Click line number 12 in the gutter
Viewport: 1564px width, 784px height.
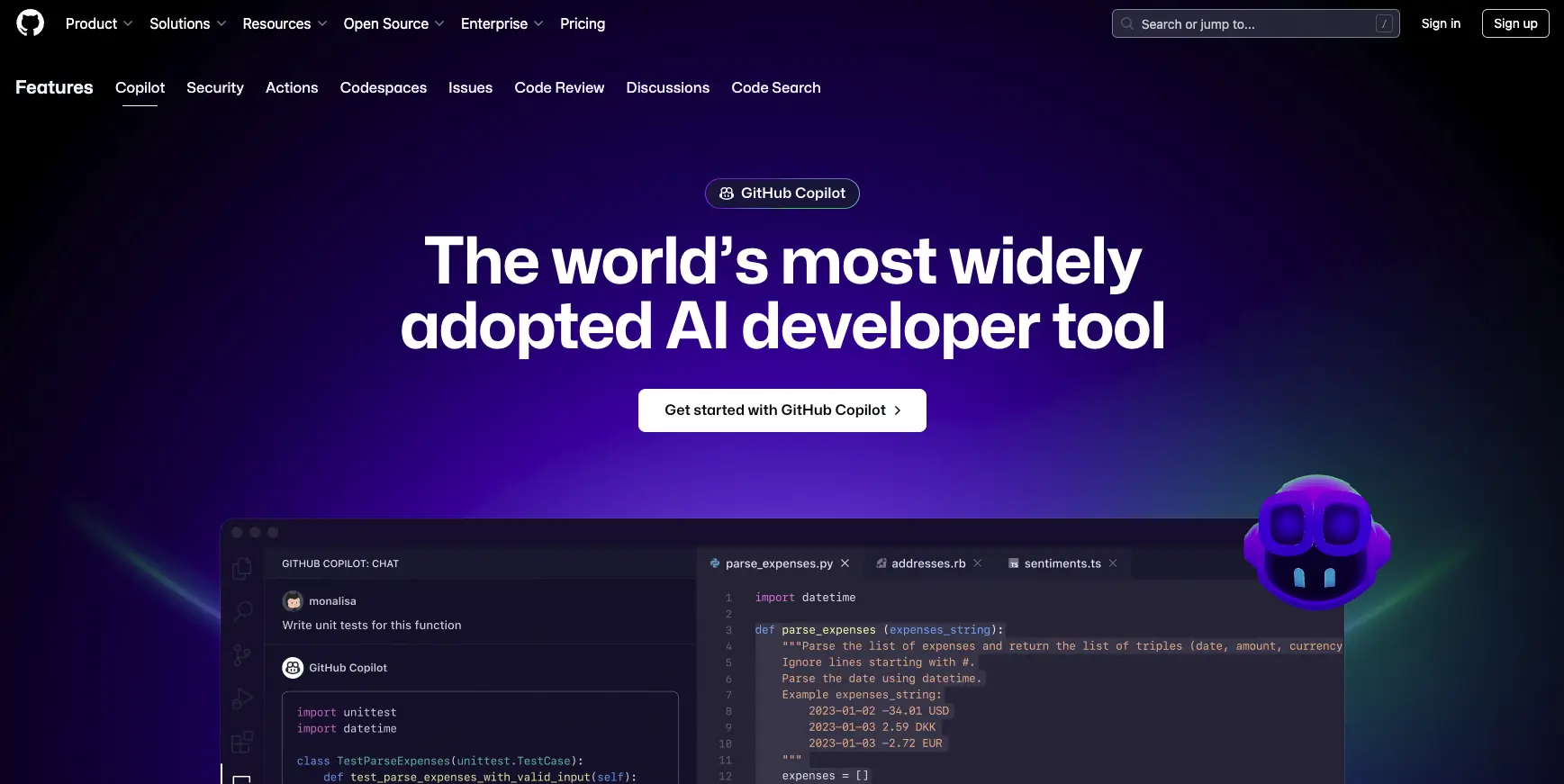(726, 776)
